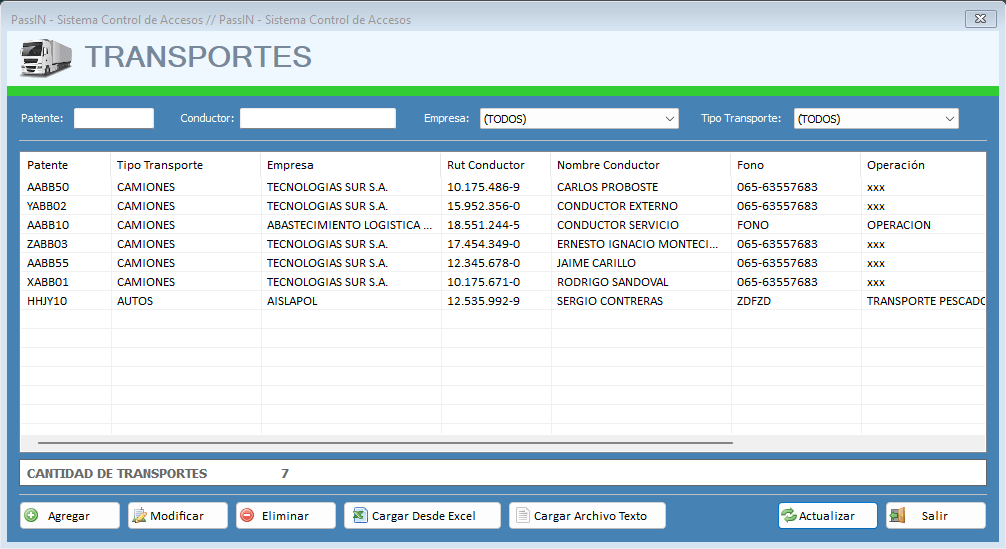
Task: Click the Excel icon on Cargar Desde Excel
Action: pos(359,516)
